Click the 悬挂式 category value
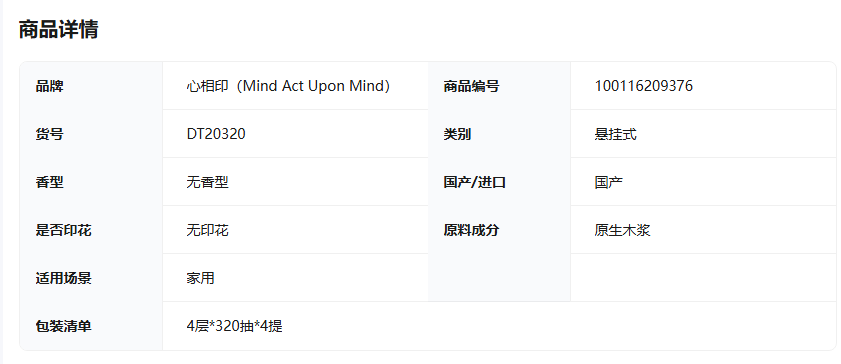The width and height of the screenshot is (841, 364). [x=615, y=134]
